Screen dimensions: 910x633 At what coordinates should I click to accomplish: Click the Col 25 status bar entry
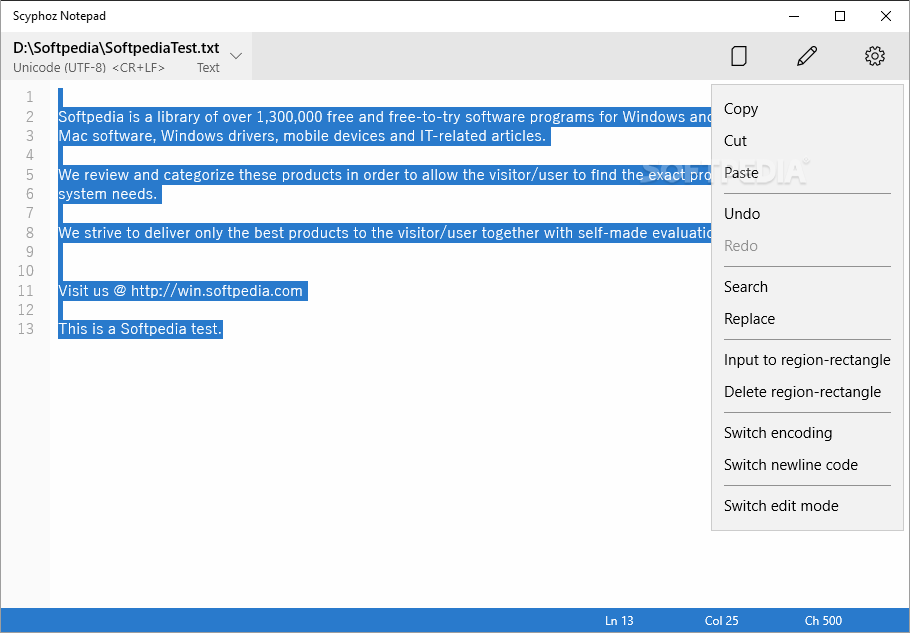coord(721,621)
